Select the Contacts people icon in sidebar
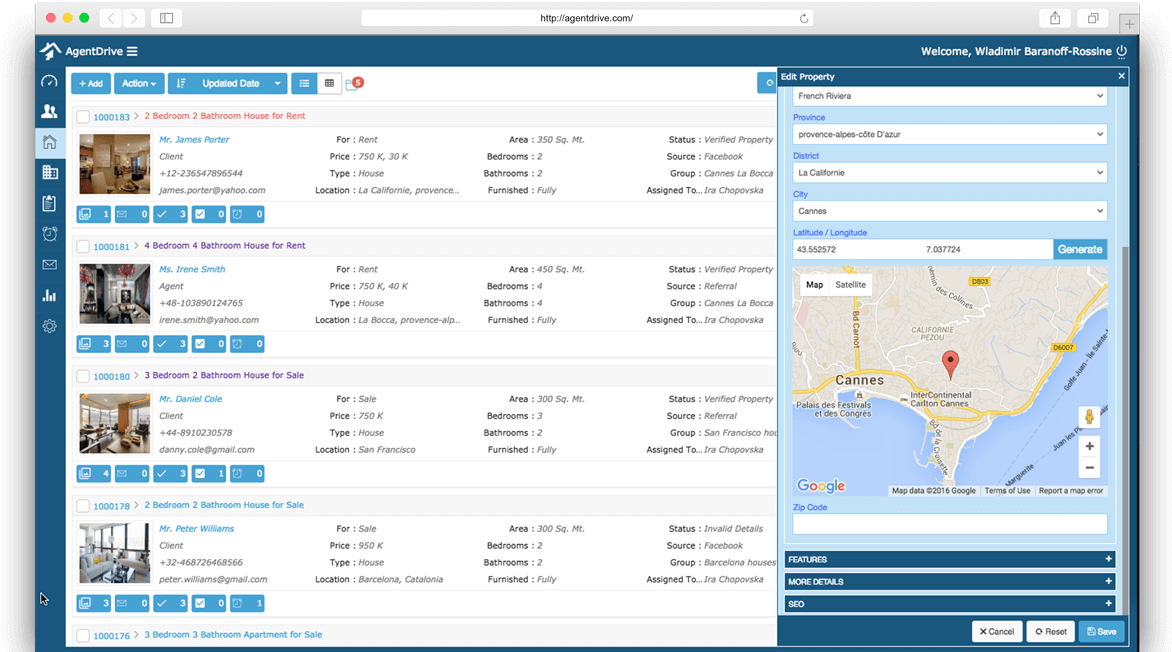The image size is (1172, 652). (49, 111)
